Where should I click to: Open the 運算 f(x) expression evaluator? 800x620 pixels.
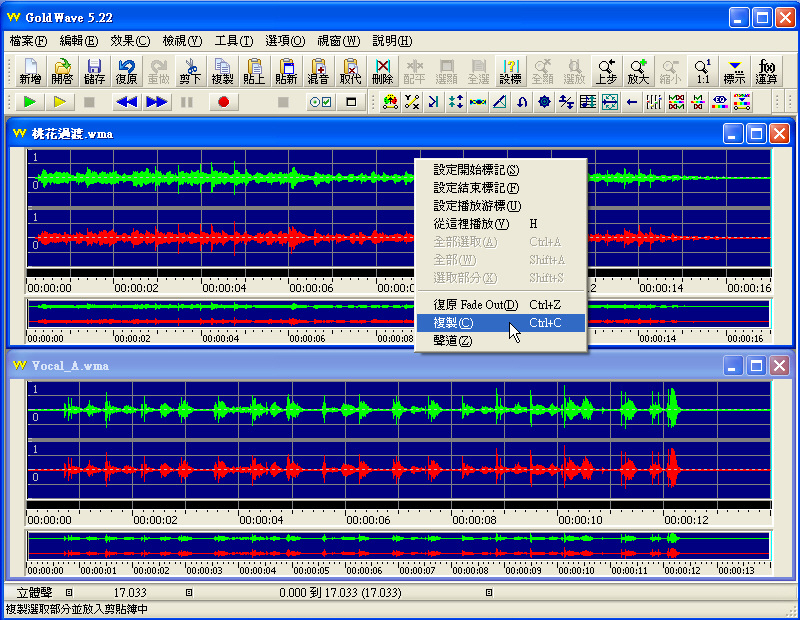(x=767, y=71)
